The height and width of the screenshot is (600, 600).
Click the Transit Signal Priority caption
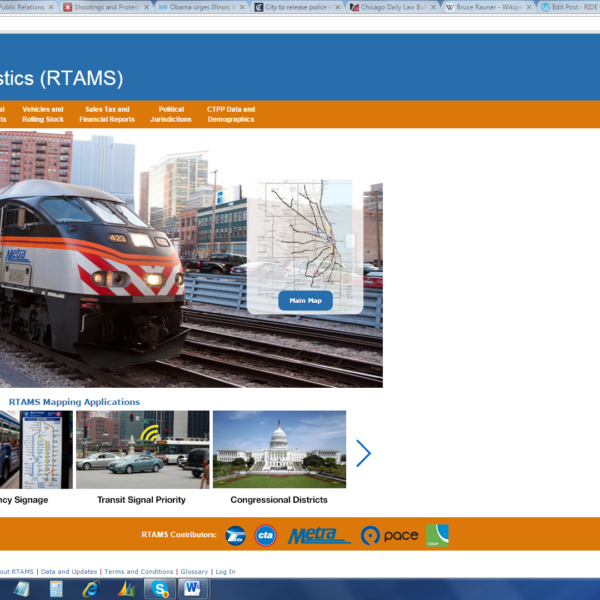pyautogui.click(x=141, y=500)
